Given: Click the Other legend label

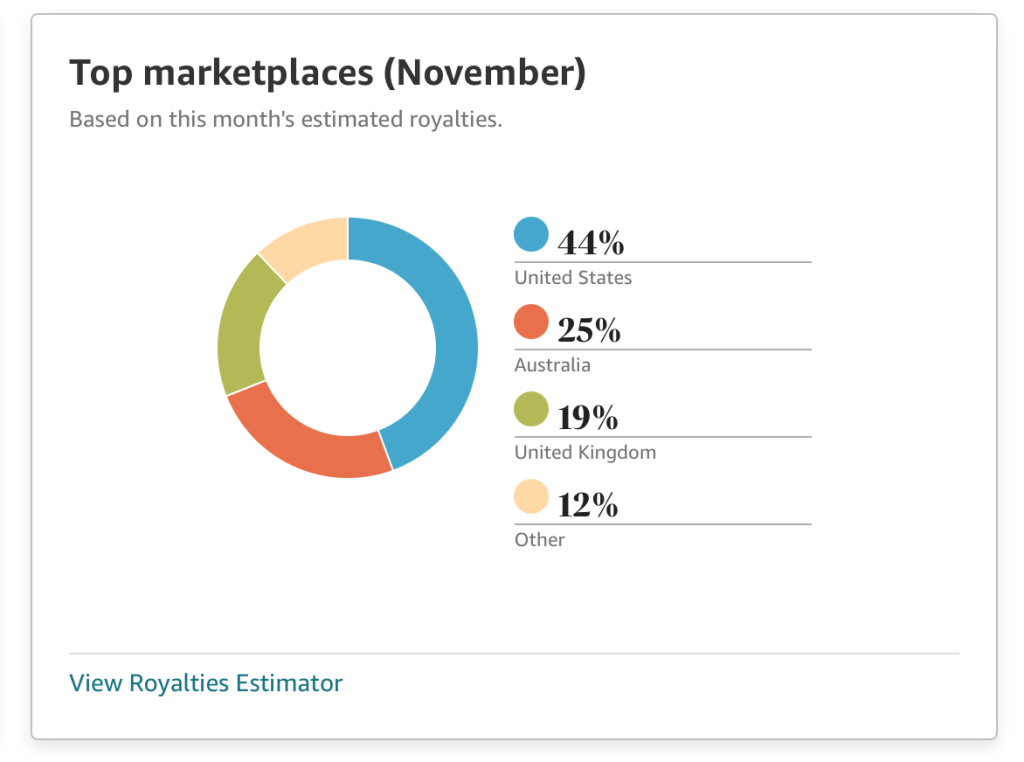Looking at the screenshot, I should tap(539, 540).
